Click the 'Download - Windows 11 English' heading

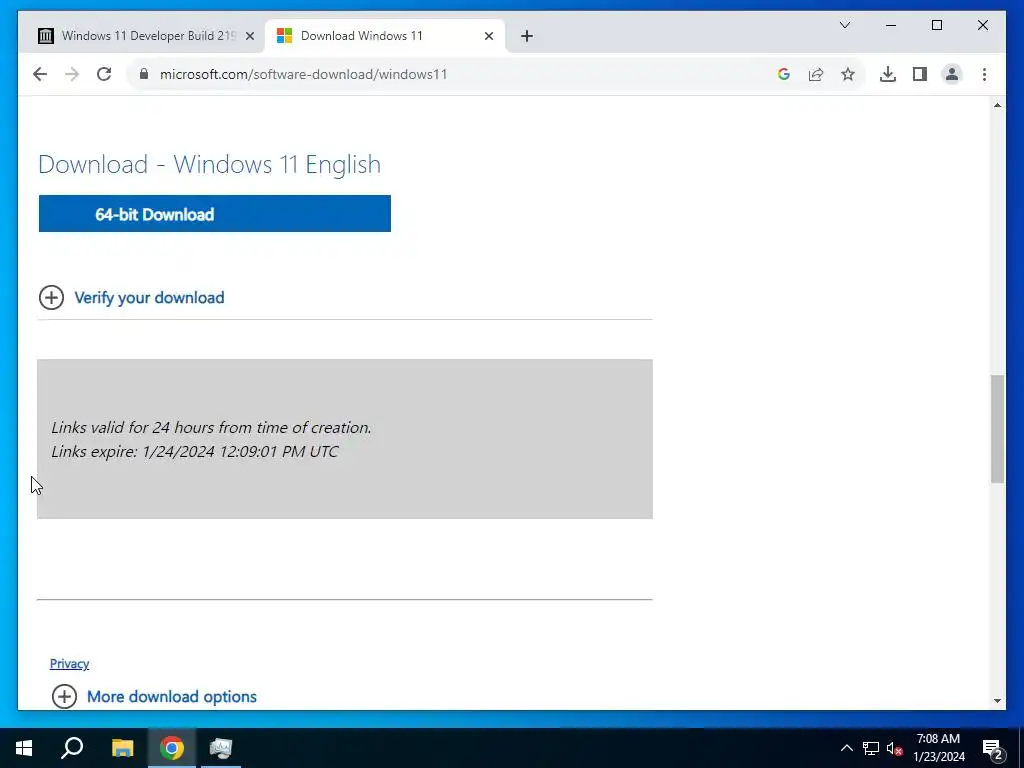pos(210,164)
